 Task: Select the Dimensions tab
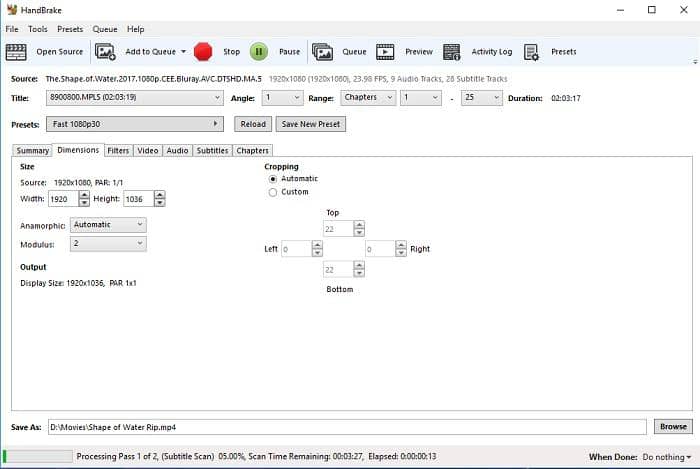tap(78, 150)
